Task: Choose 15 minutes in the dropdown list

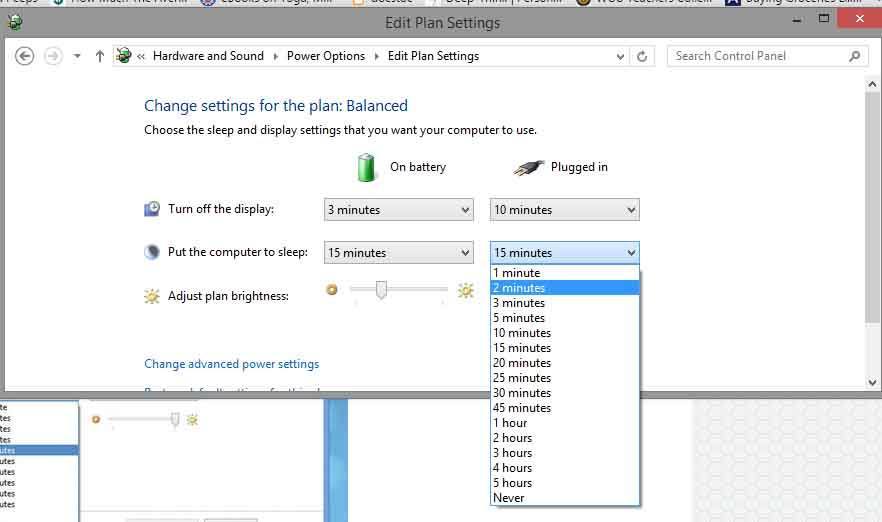Action: [565, 348]
